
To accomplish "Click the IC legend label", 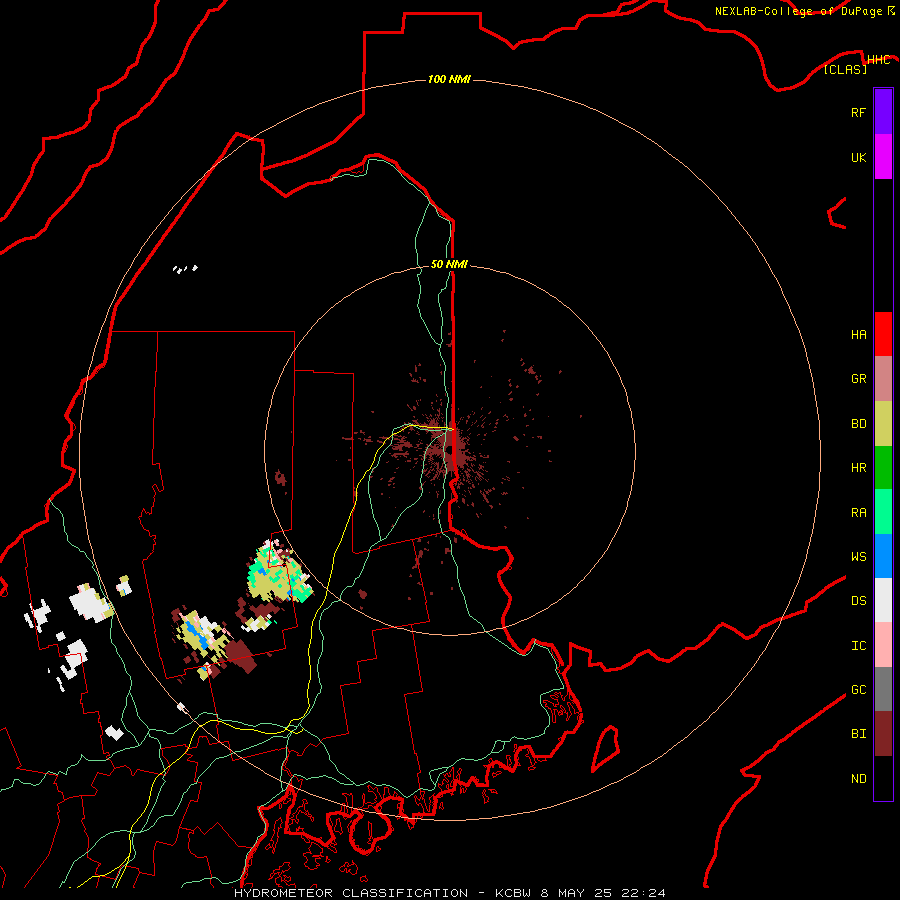I will [858, 646].
